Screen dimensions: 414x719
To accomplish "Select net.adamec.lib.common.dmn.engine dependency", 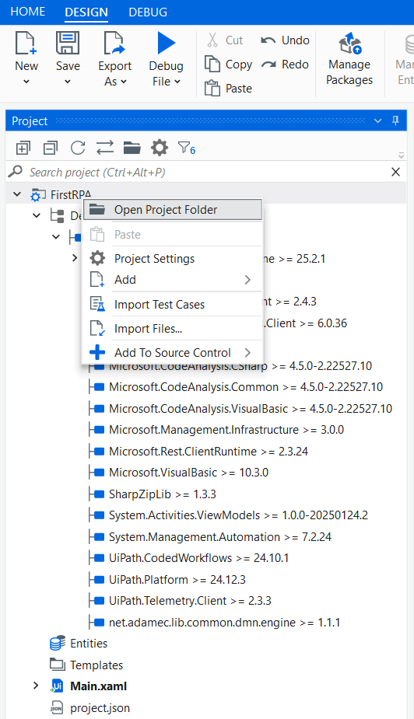I will tap(225, 622).
